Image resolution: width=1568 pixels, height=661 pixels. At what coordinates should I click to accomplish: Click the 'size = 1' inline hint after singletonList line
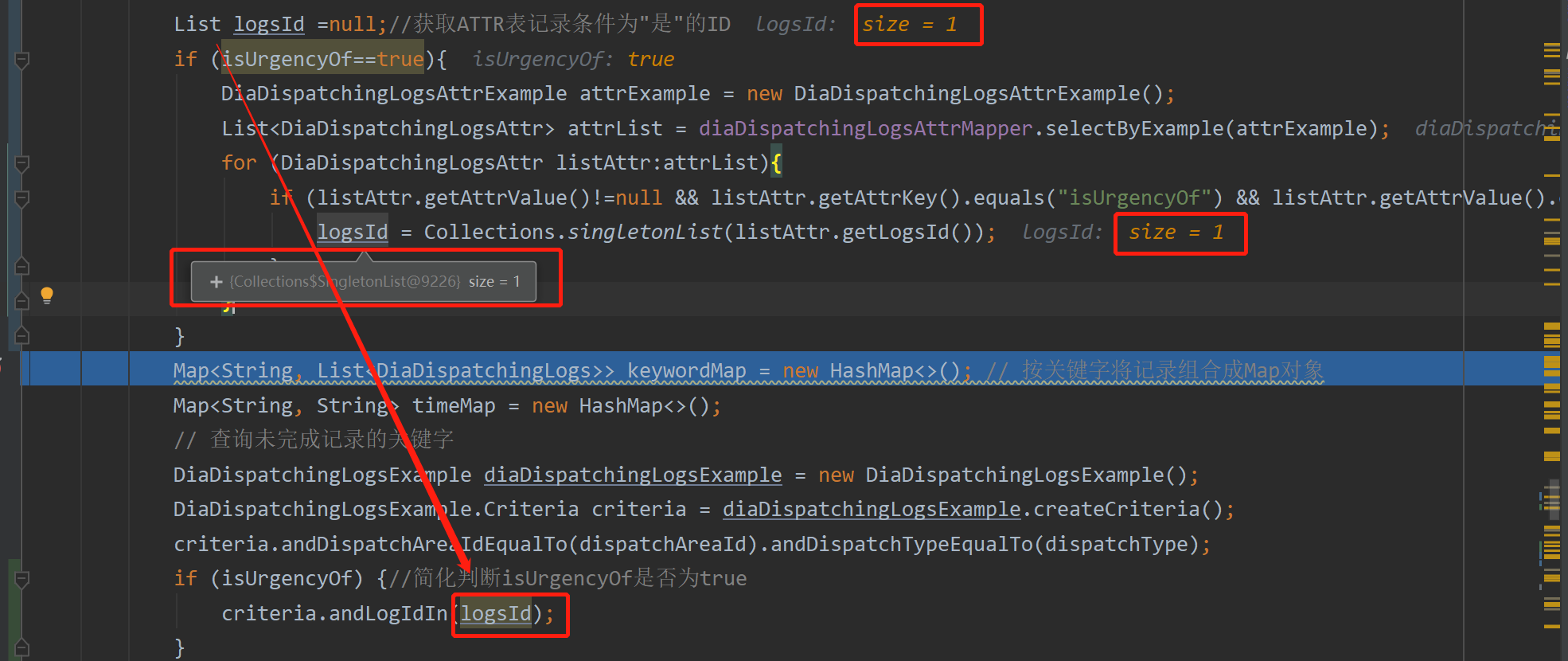(1176, 233)
